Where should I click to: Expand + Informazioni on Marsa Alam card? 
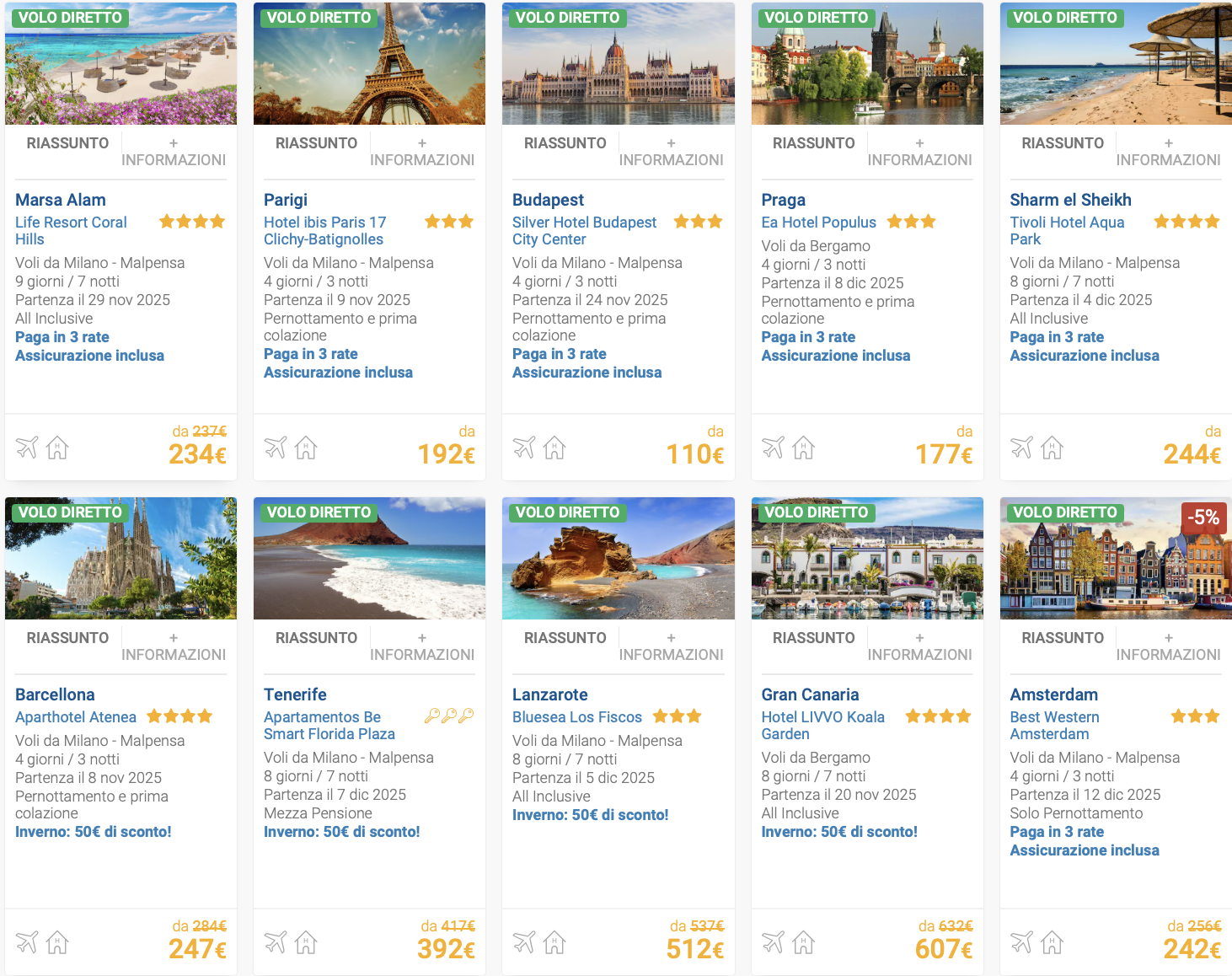174,152
